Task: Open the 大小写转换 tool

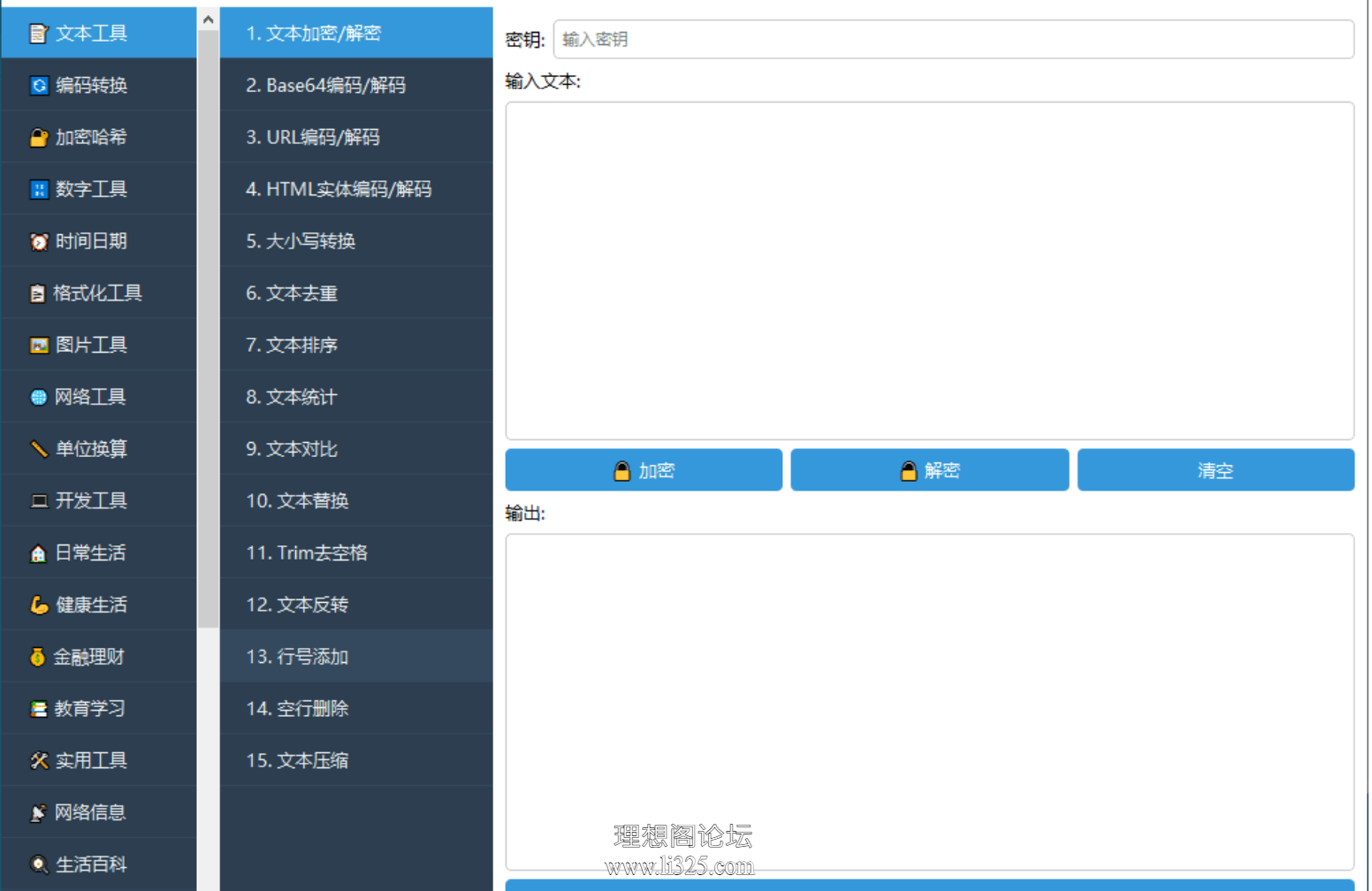Action: coord(356,241)
